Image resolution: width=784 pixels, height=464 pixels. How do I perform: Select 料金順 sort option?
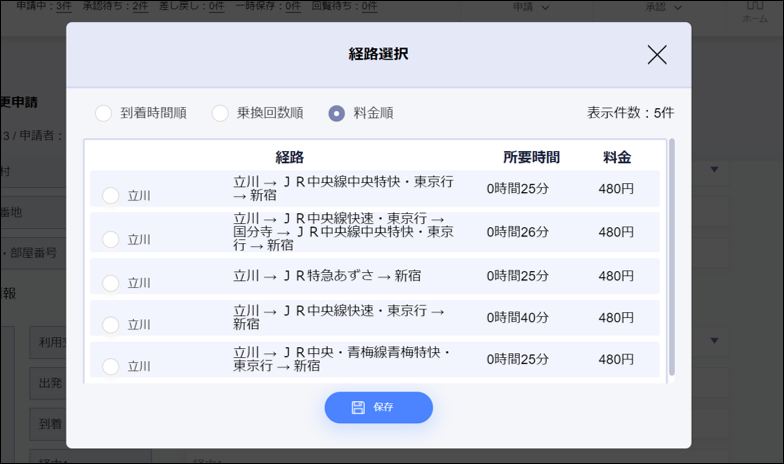337,113
